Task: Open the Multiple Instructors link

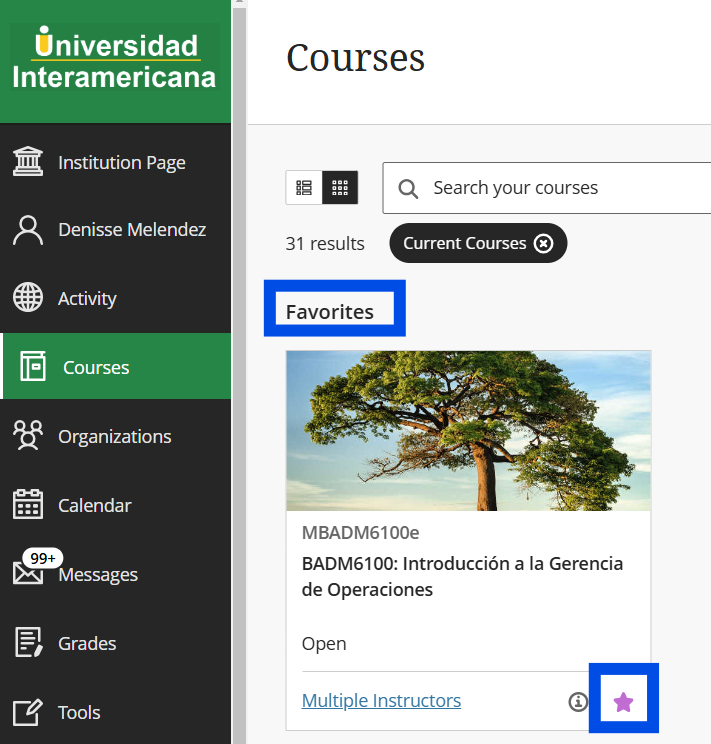Action: [381, 701]
